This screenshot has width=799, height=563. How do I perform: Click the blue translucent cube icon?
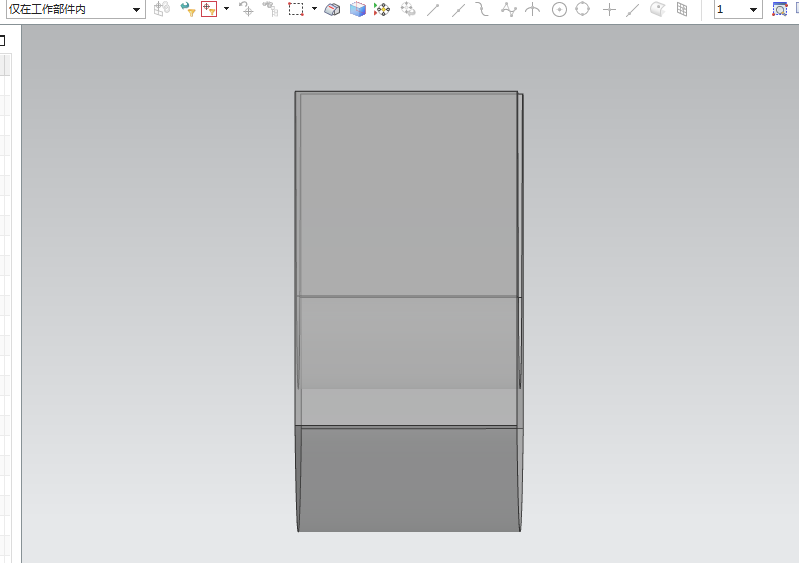(x=358, y=9)
